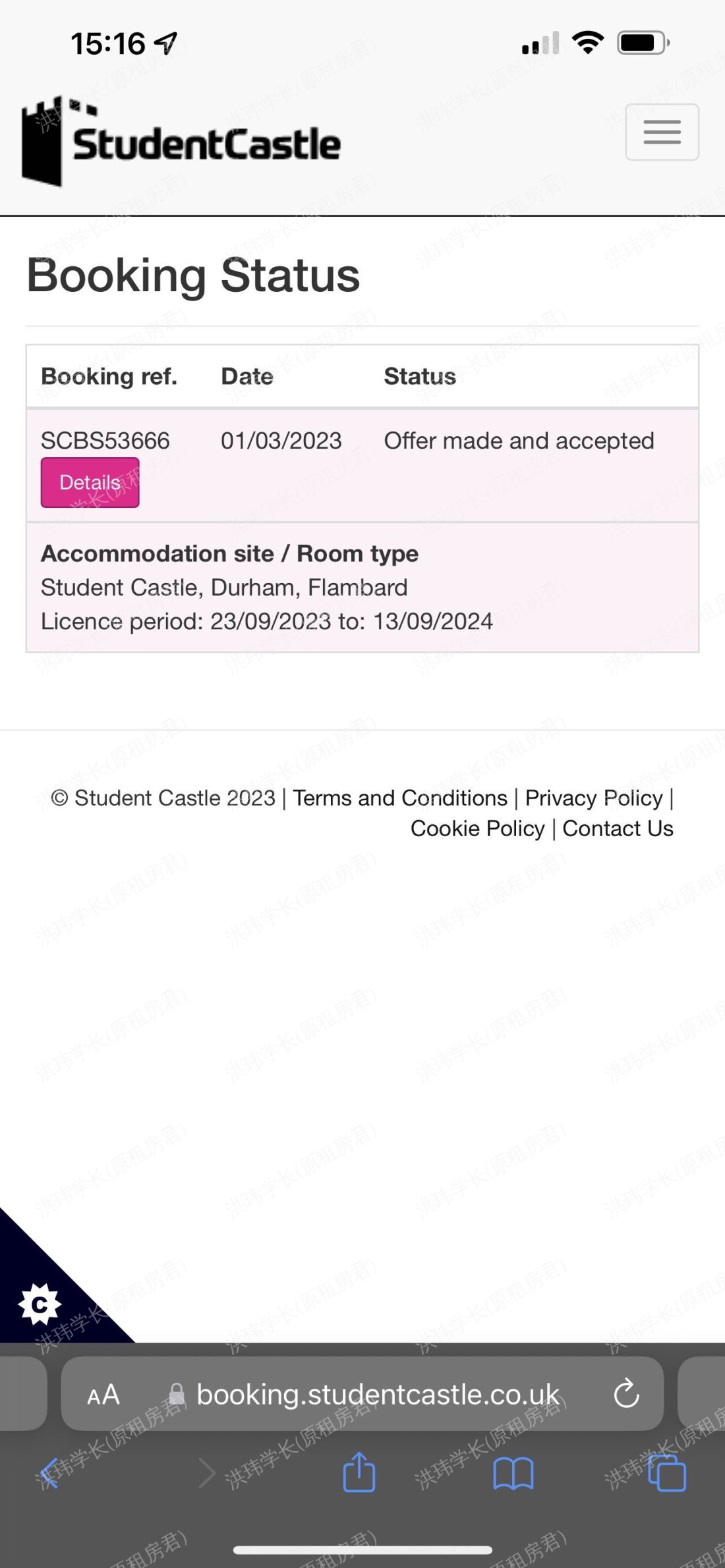This screenshot has width=725, height=1568.
Task: Tap the battery indicator in status bar
Action: coord(643,43)
